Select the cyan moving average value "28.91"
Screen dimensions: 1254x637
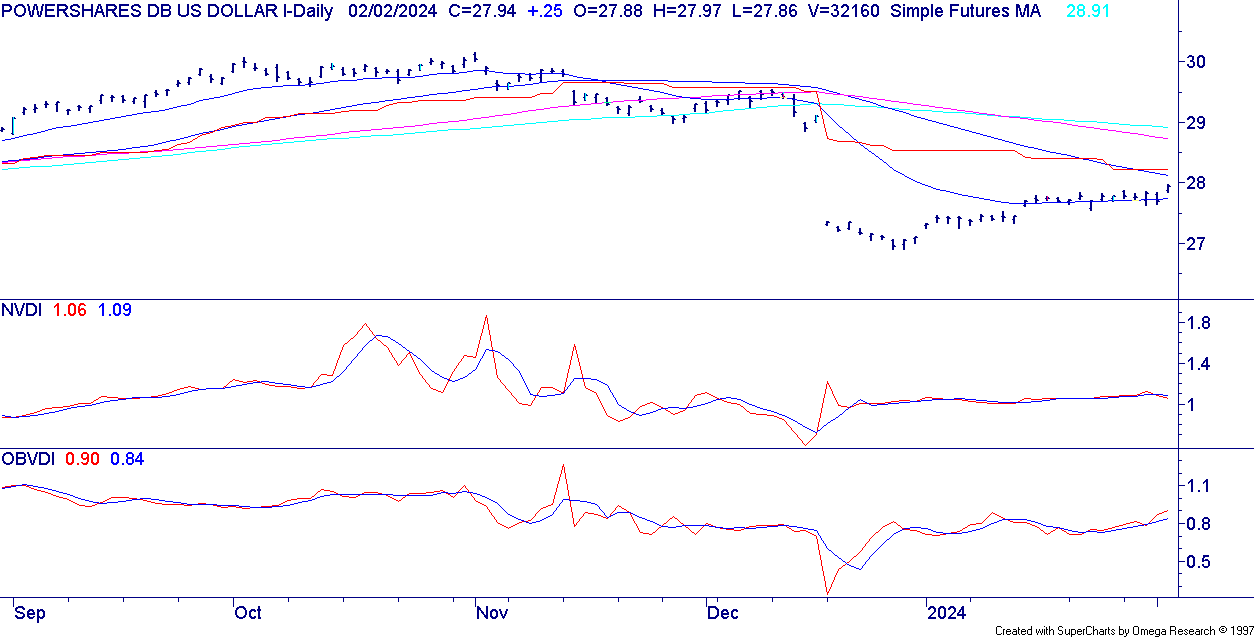tap(1089, 11)
